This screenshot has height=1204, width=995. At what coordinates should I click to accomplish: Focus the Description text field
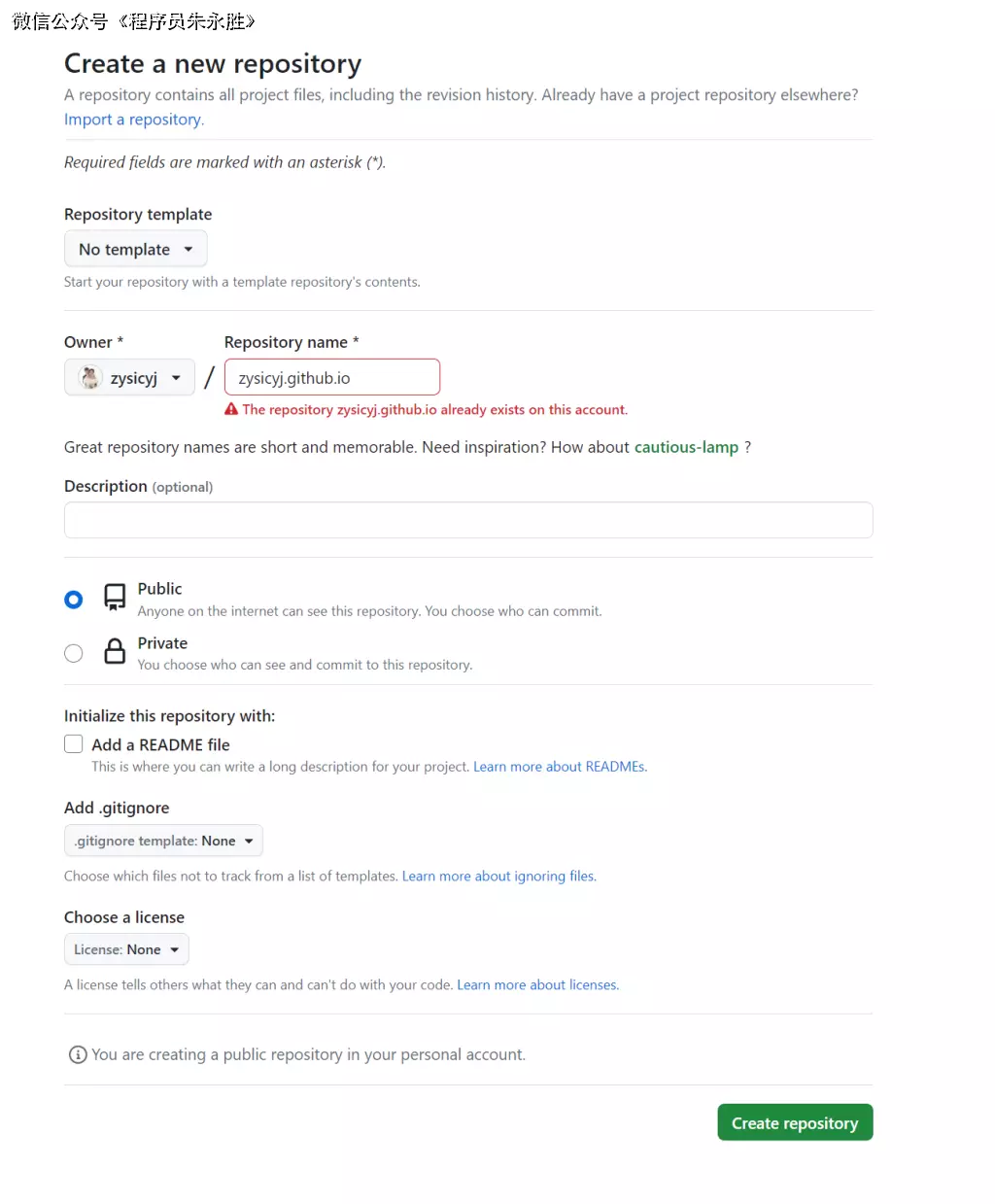(468, 520)
